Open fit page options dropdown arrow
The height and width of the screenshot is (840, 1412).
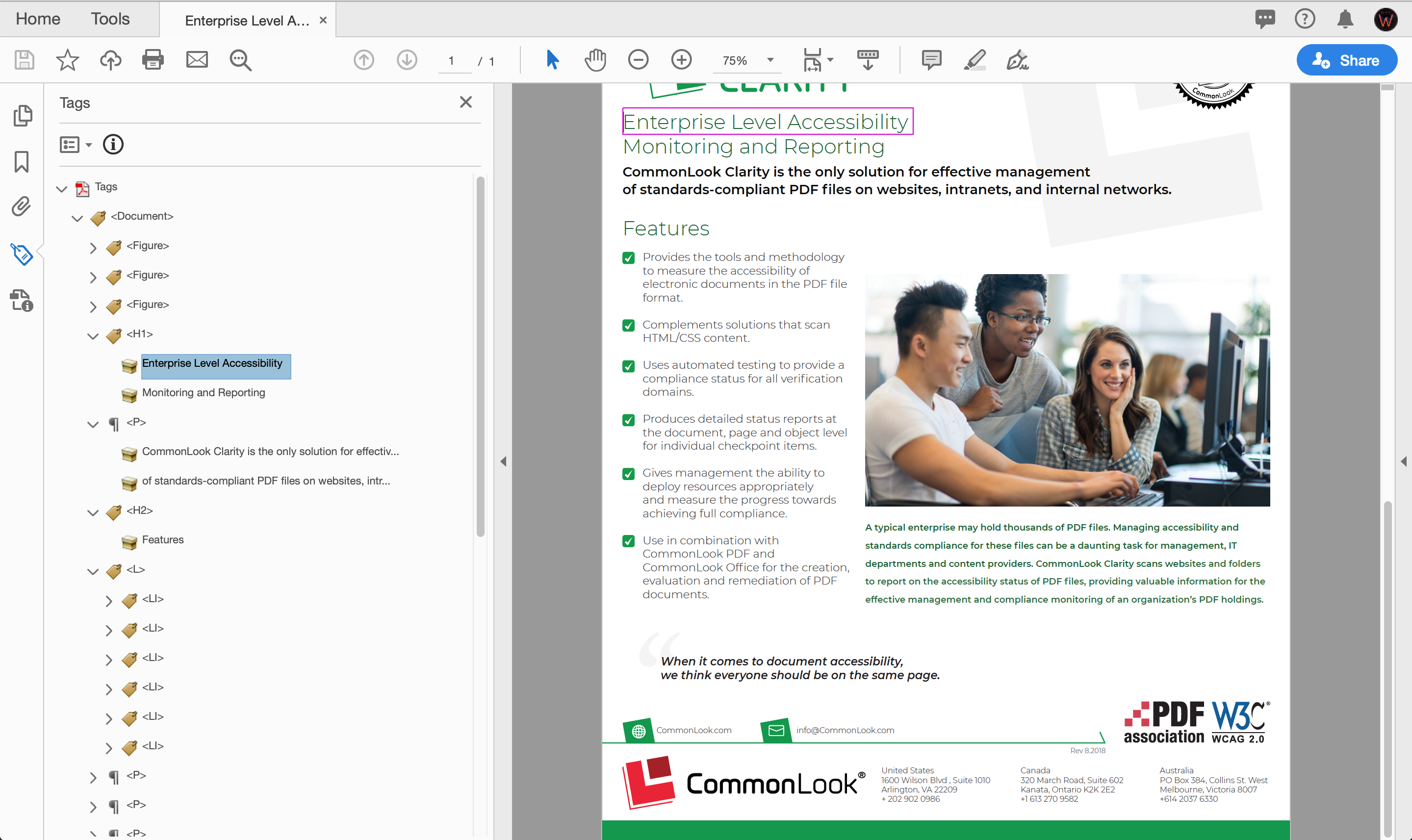coord(830,59)
